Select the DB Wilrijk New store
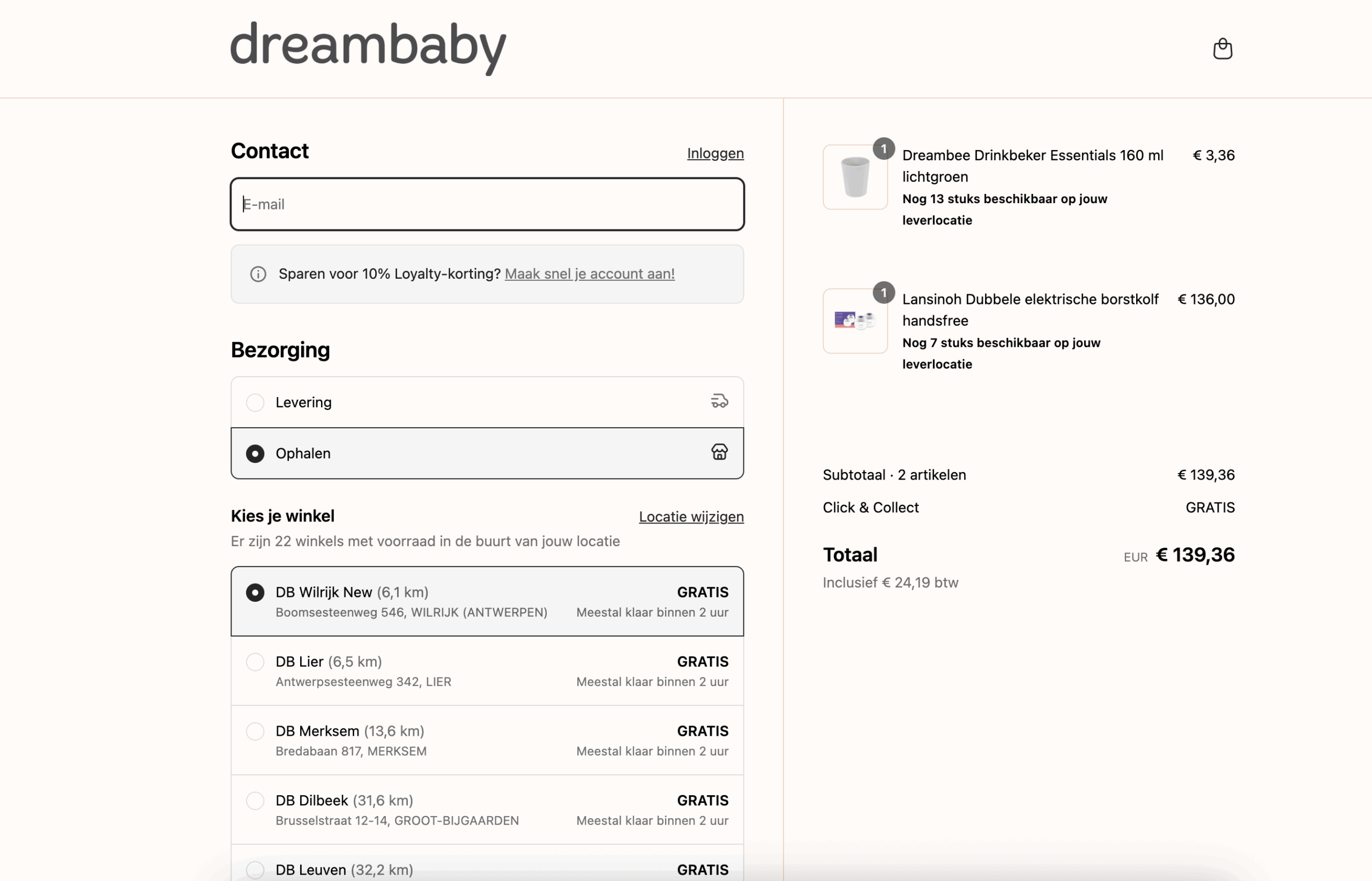1372x881 pixels. pyautogui.click(x=255, y=592)
